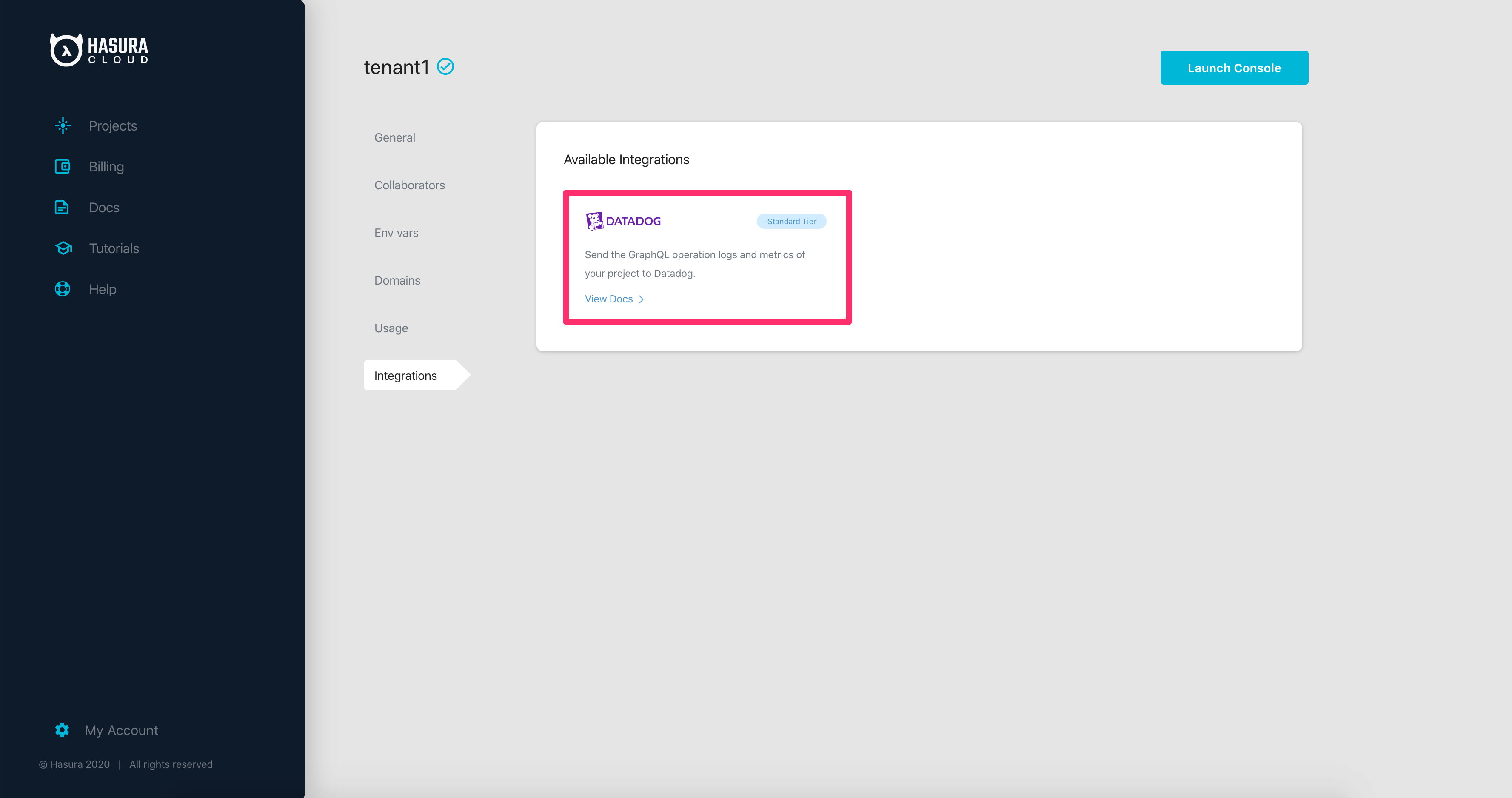Select the Integrations tab

pos(405,376)
